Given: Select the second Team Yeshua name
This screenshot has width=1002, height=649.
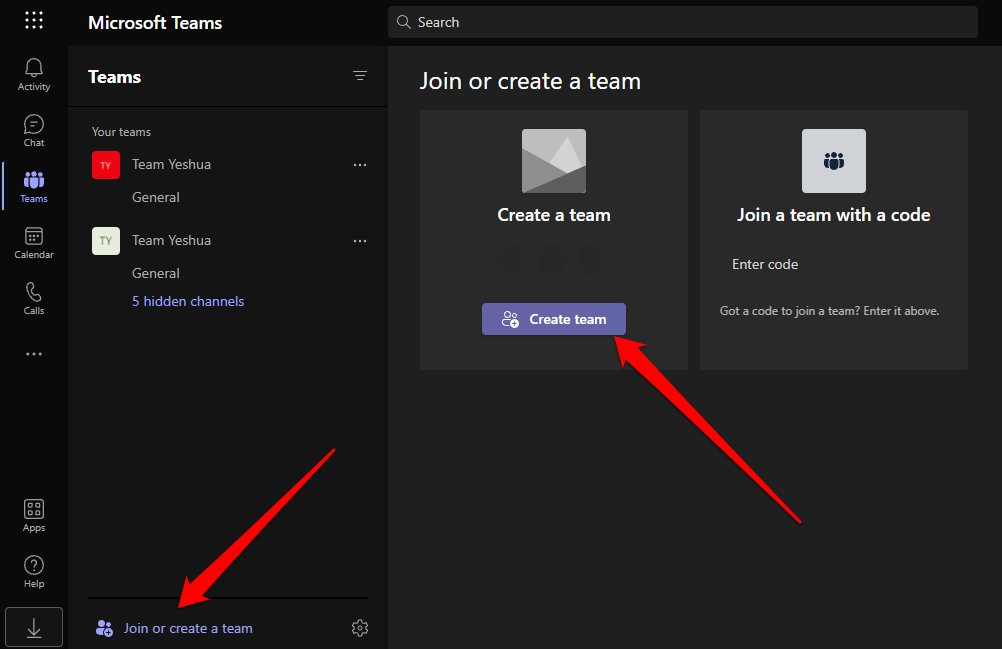Looking at the screenshot, I should [171, 240].
